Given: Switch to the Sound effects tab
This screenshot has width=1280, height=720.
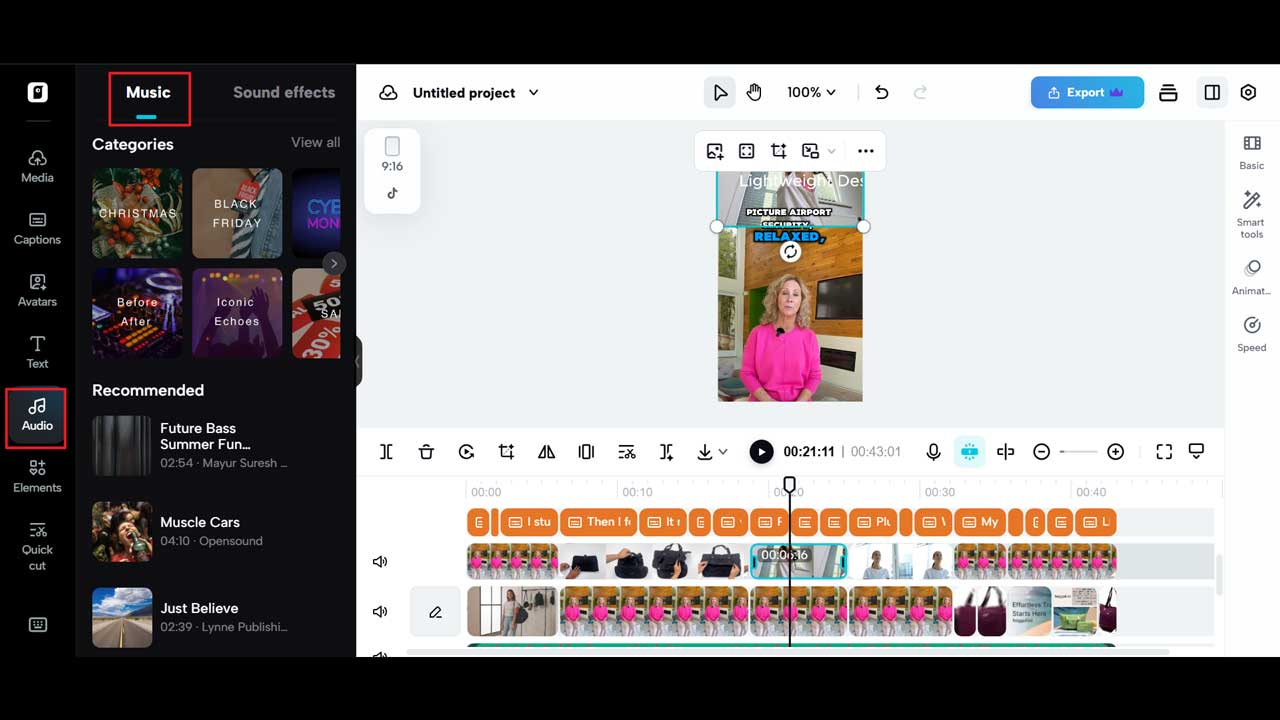Looking at the screenshot, I should pos(284,92).
